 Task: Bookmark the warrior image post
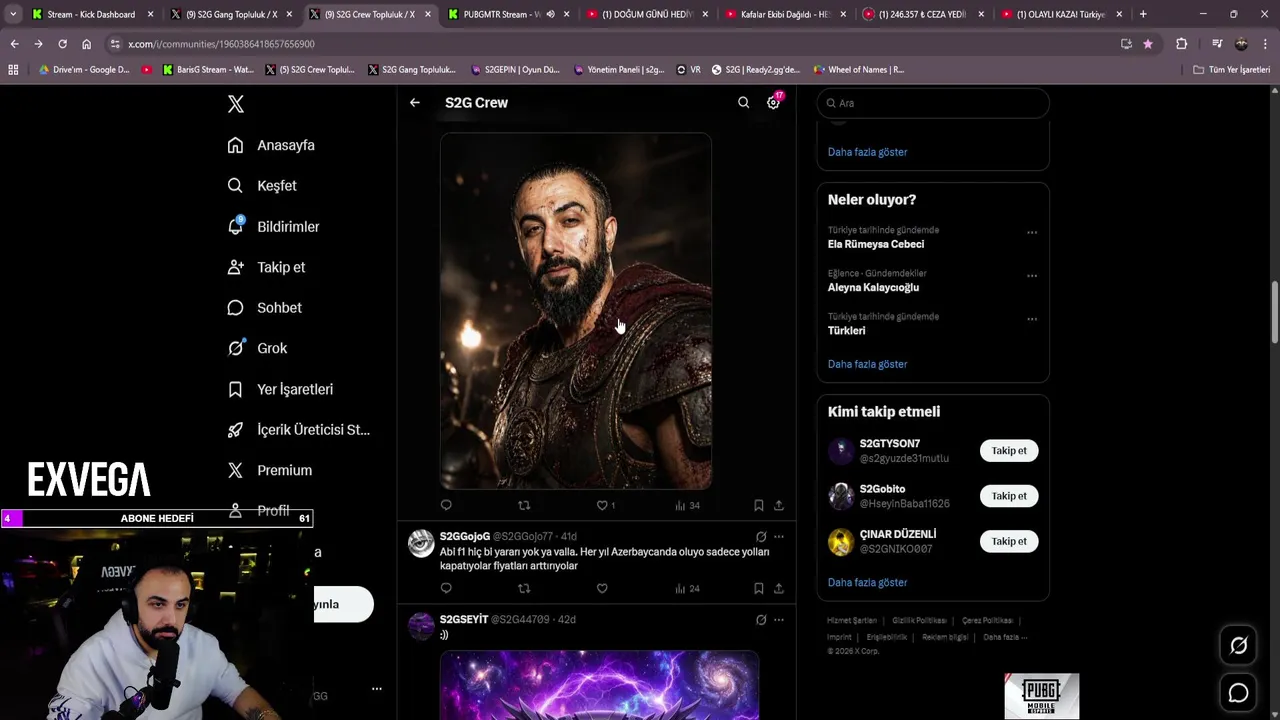[758, 505]
